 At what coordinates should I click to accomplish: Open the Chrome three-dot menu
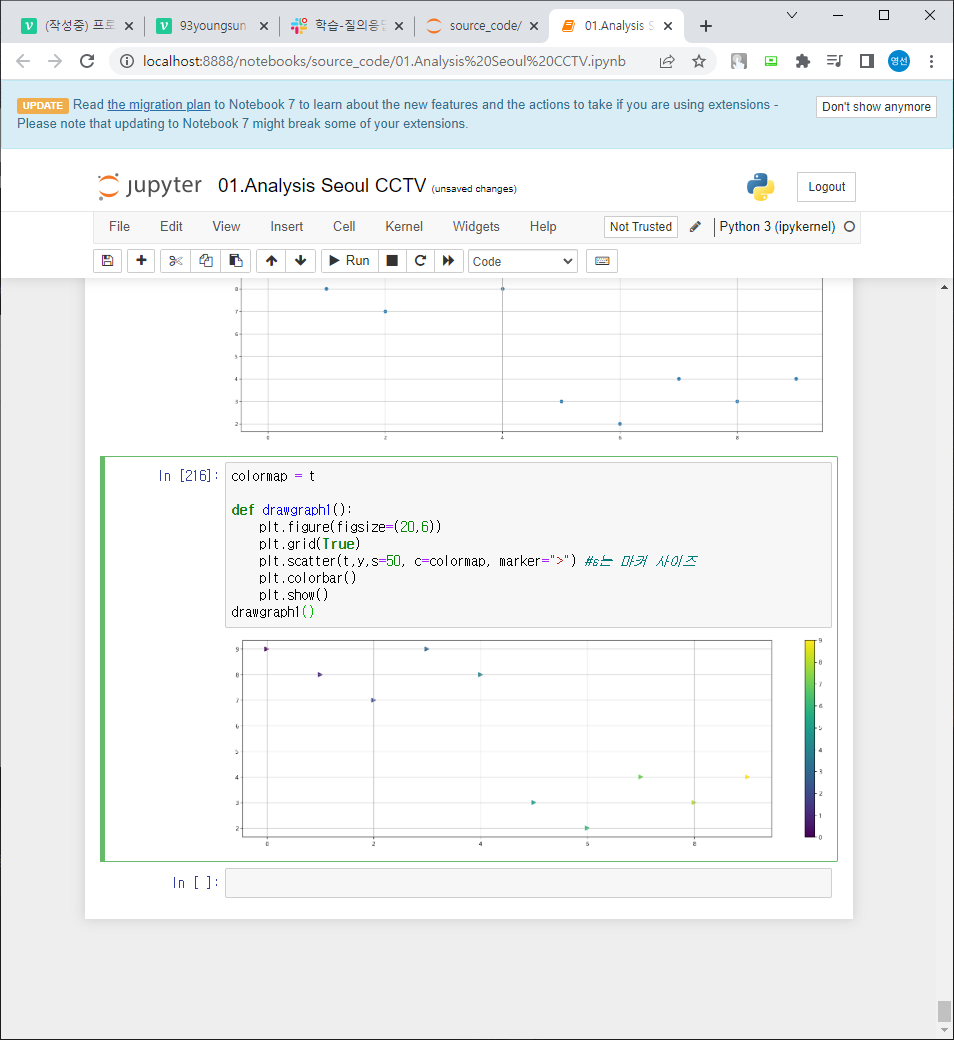(931, 62)
